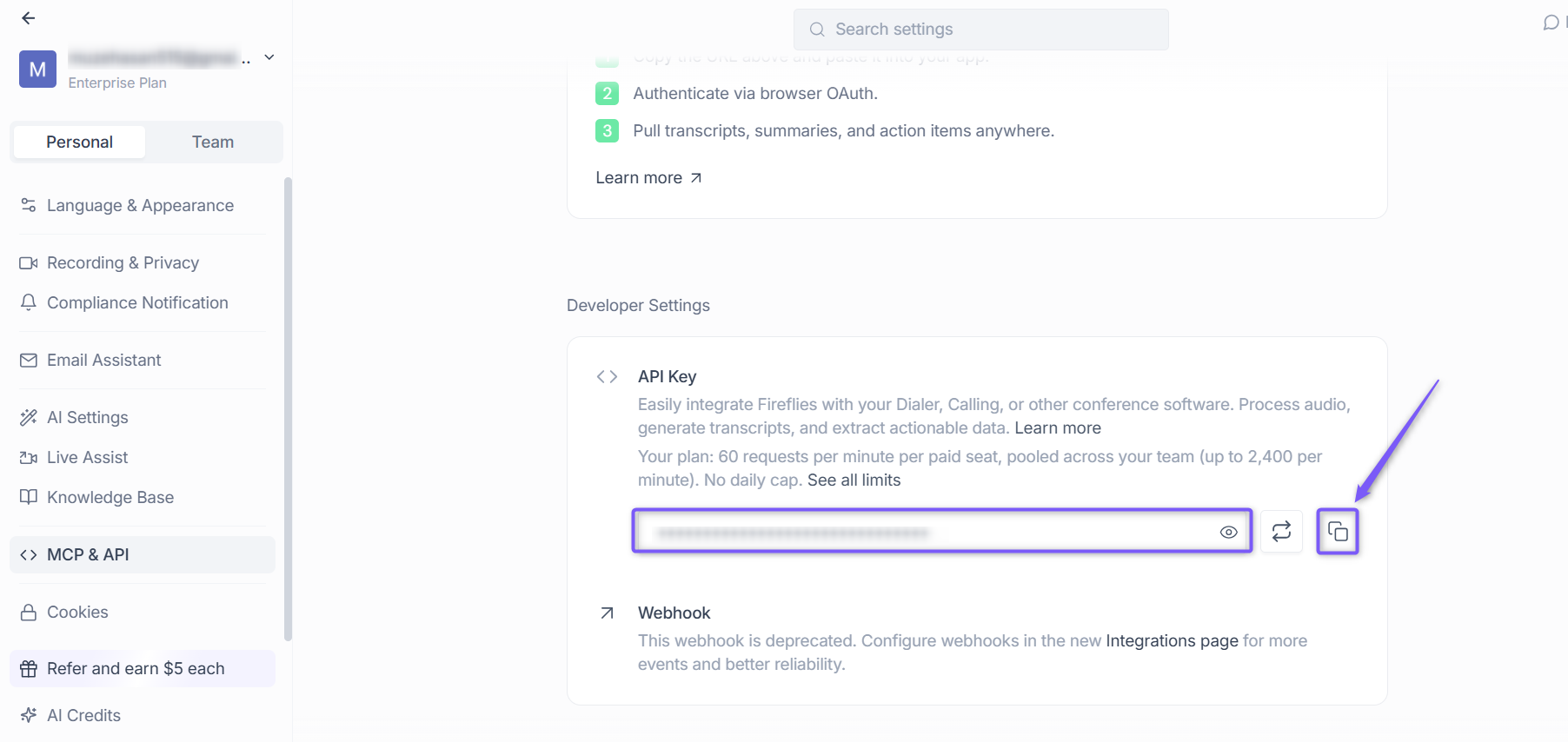Screen dimensions: 1568x742
Task: Open AI Credits section
Action: (143, 716)
